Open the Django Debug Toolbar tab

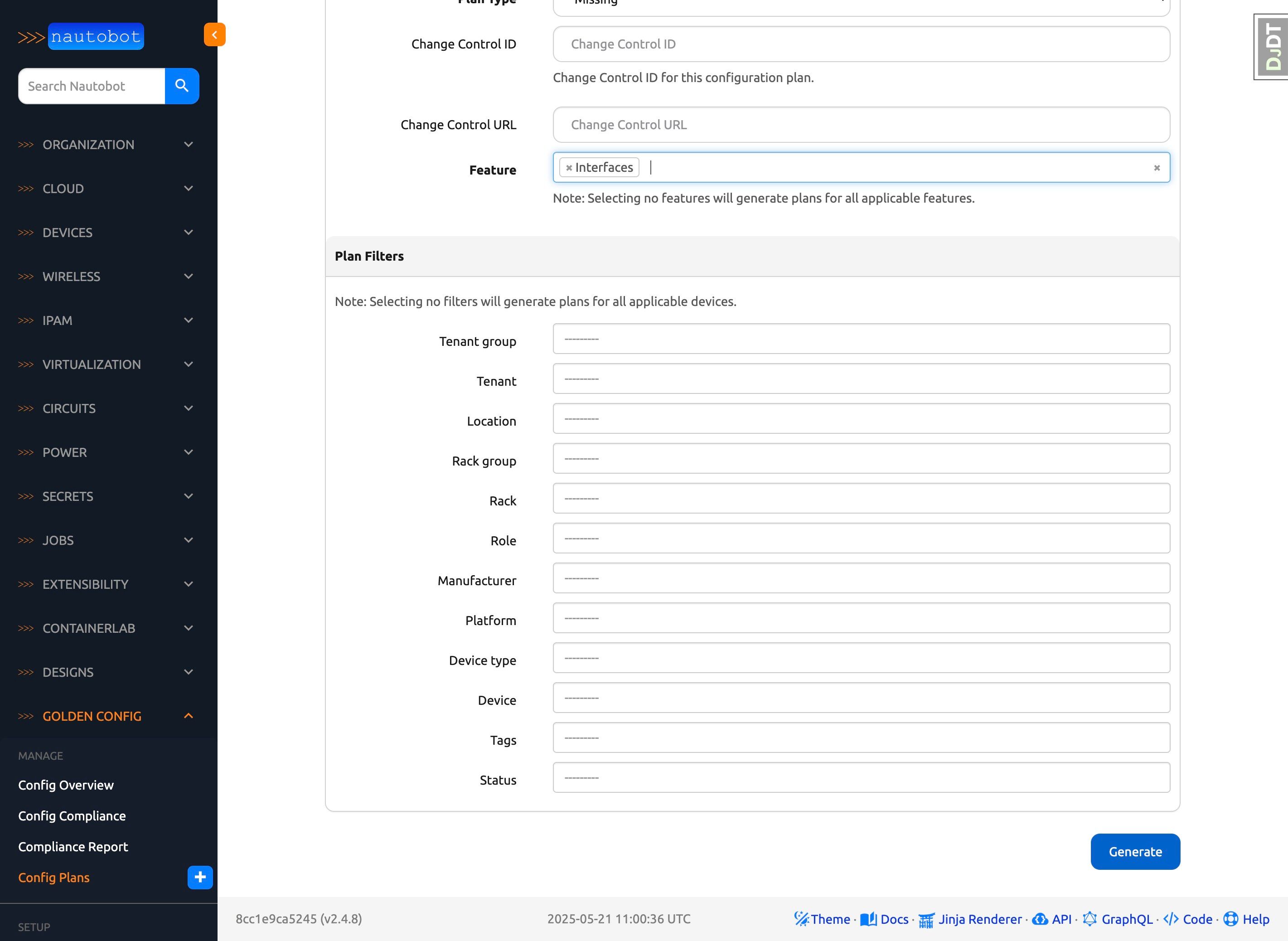coord(1272,47)
